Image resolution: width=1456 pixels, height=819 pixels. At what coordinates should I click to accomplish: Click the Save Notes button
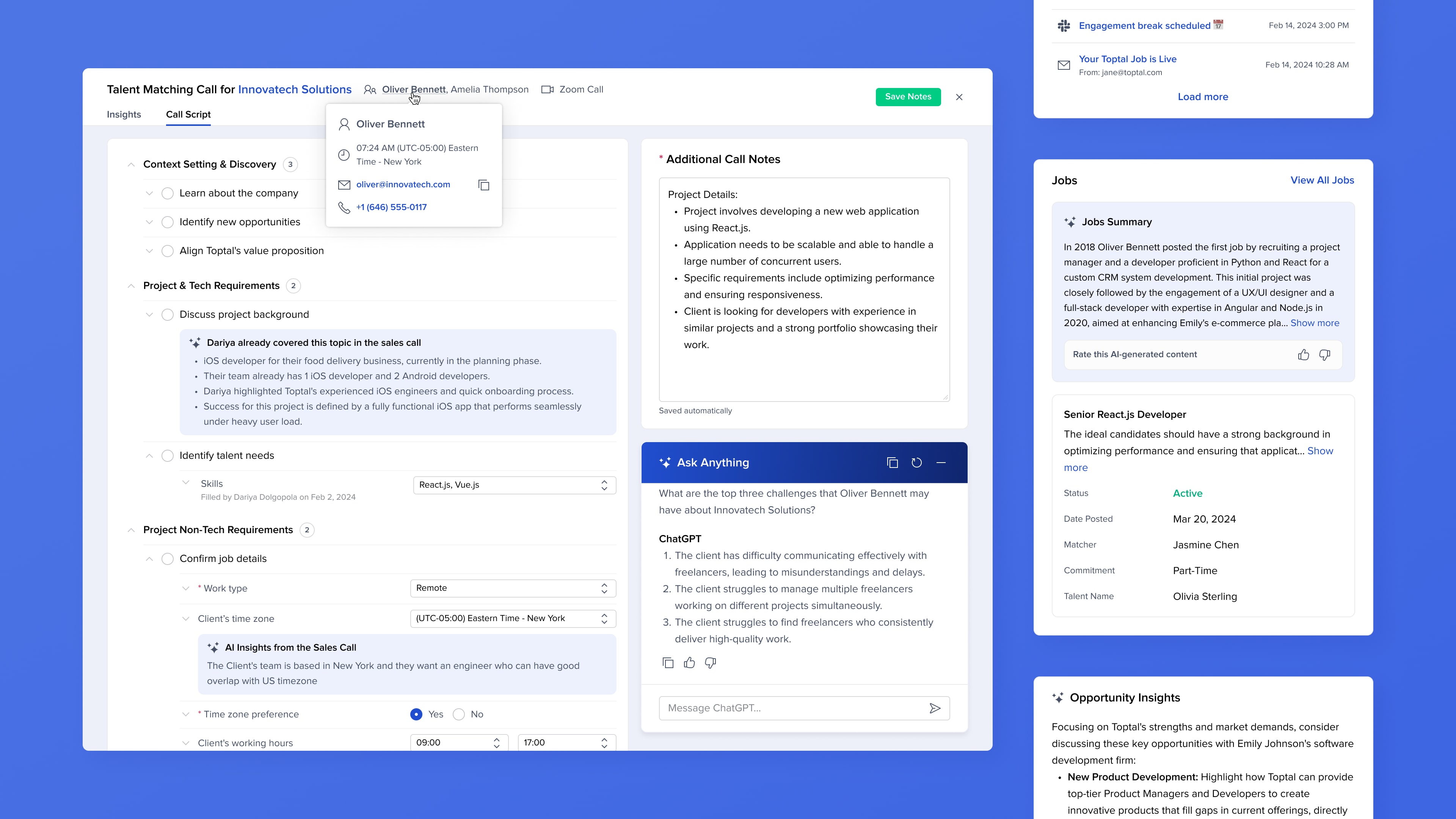[908, 97]
